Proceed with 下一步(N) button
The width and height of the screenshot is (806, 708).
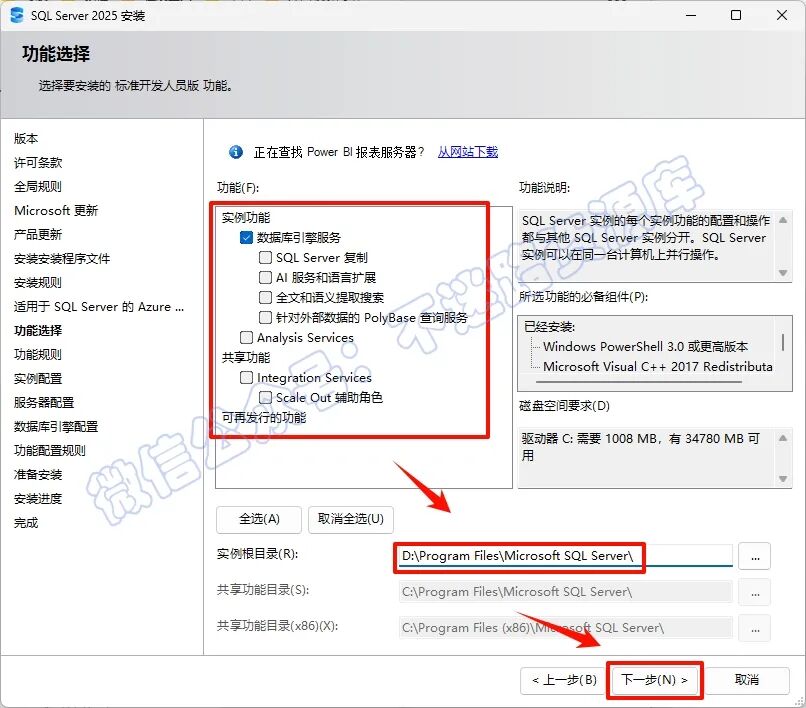(654, 680)
